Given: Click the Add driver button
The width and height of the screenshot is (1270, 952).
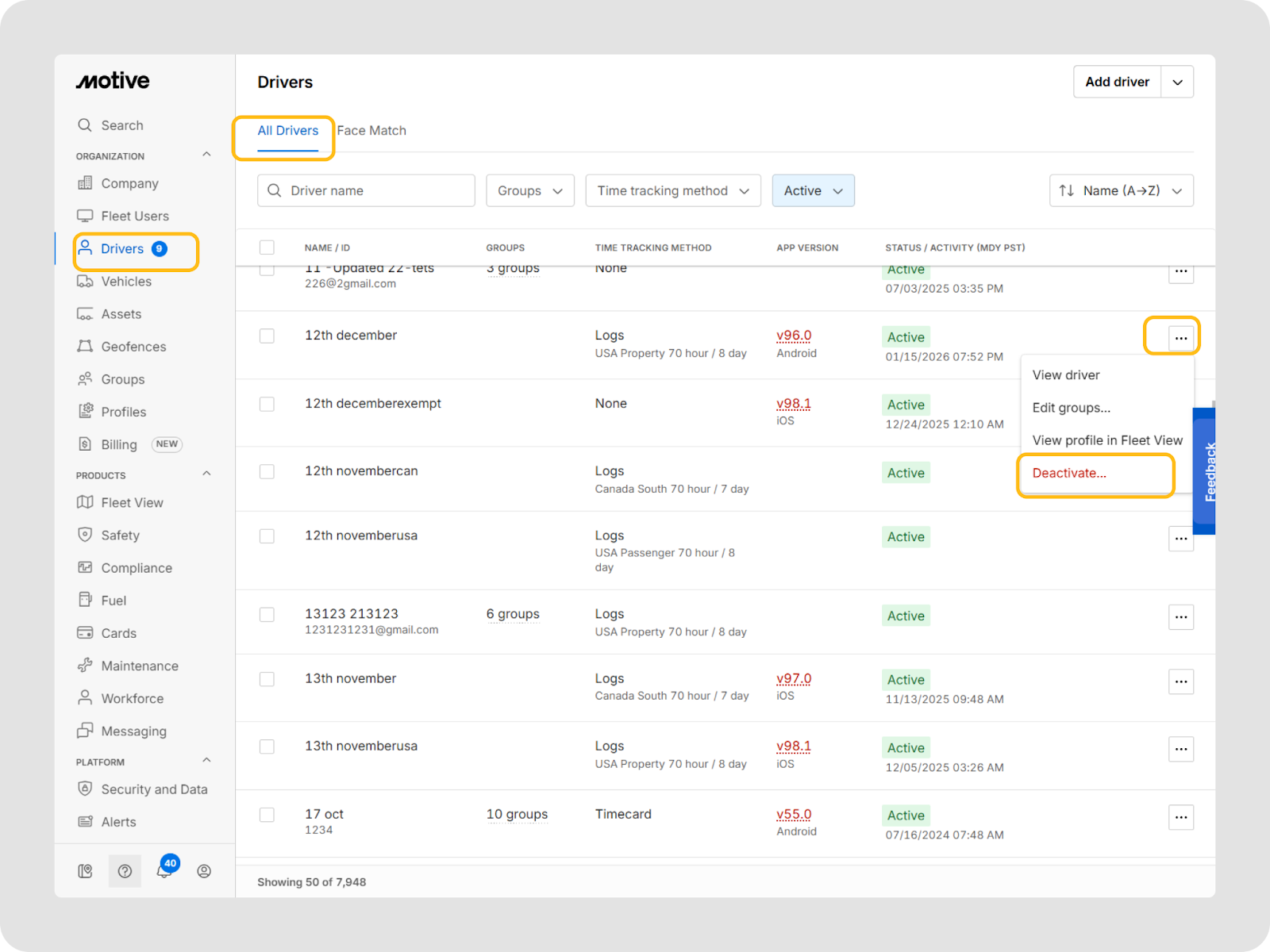Looking at the screenshot, I should (x=1117, y=82).
